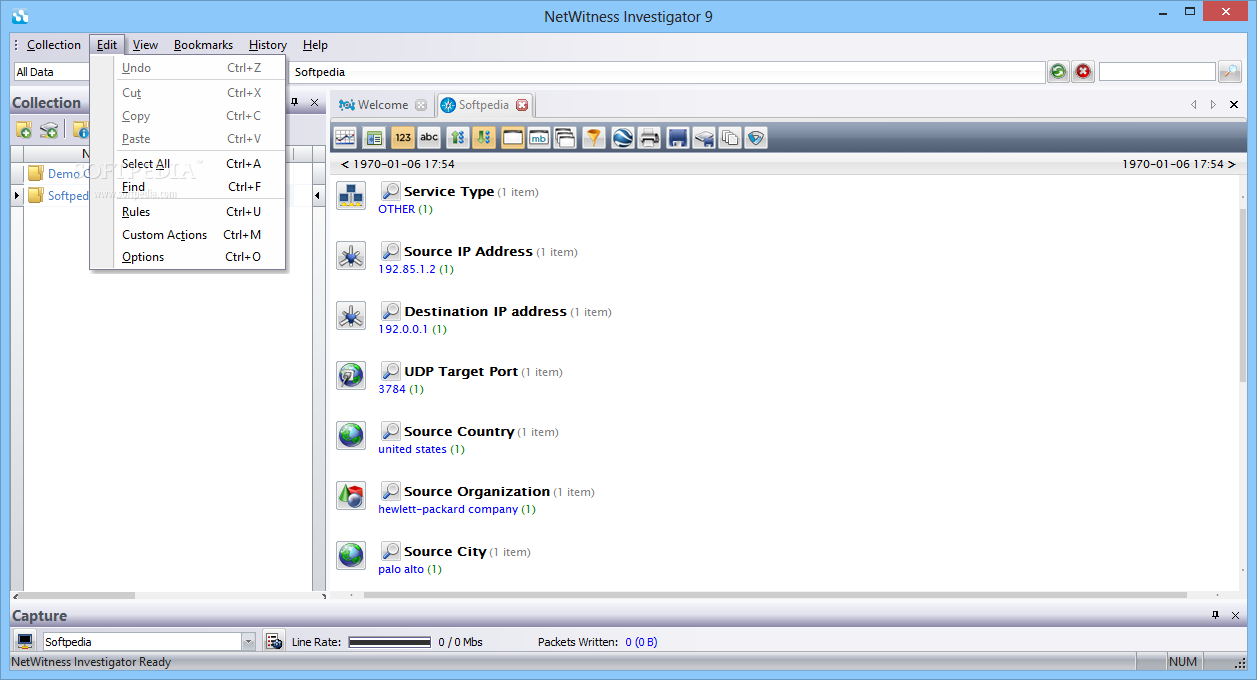Screen dimensions: 1257x680
Task: Click the copy pages icon
Action: point(730,138)
